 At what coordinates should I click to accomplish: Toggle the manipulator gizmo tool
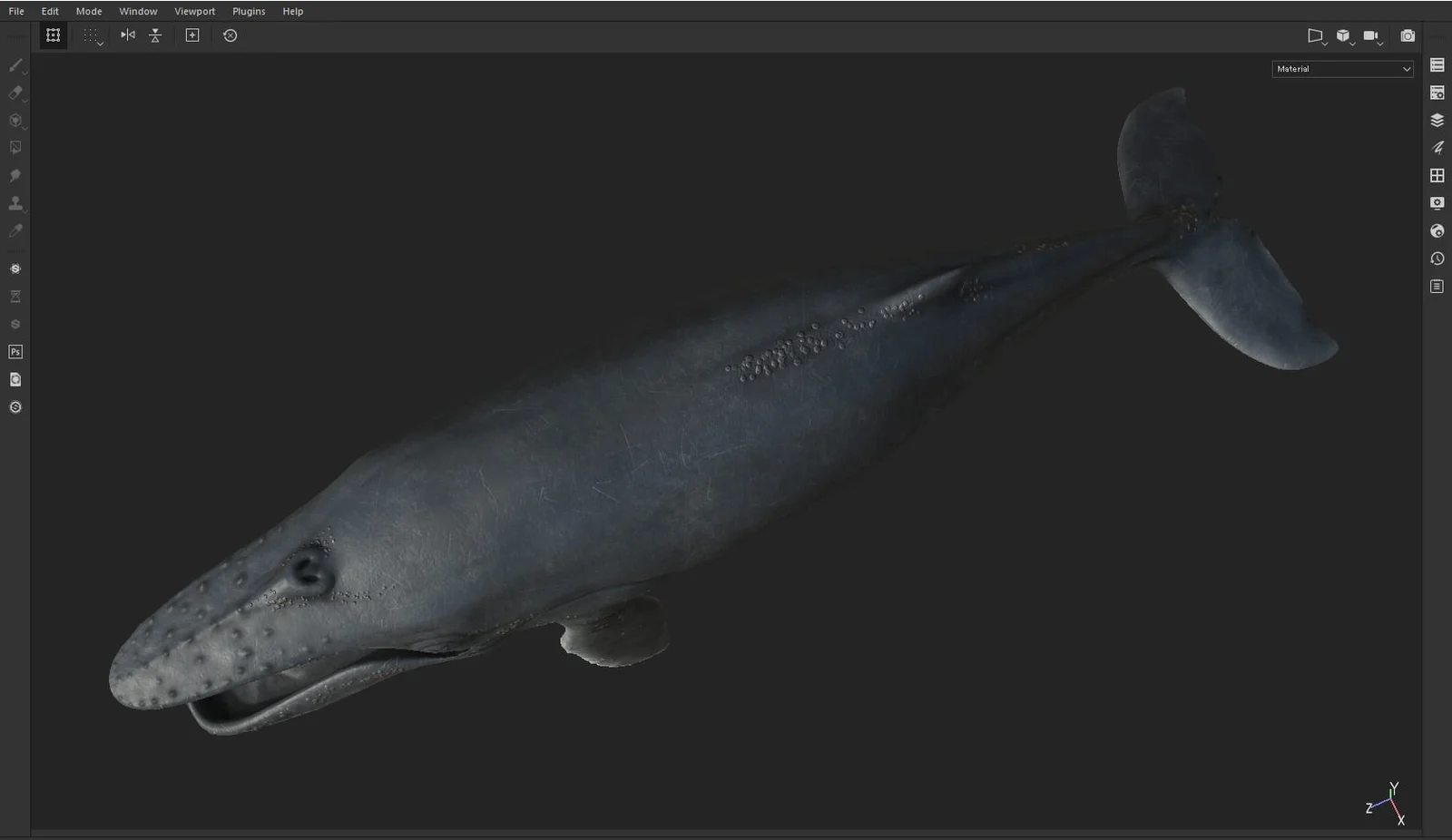click(52, 35)
